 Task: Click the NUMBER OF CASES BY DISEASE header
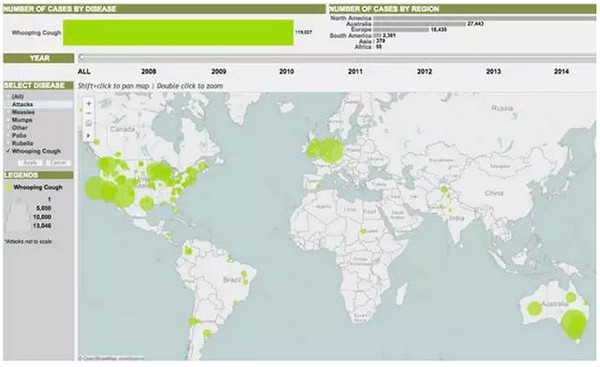pyautogui.click(x=164, y=9)
